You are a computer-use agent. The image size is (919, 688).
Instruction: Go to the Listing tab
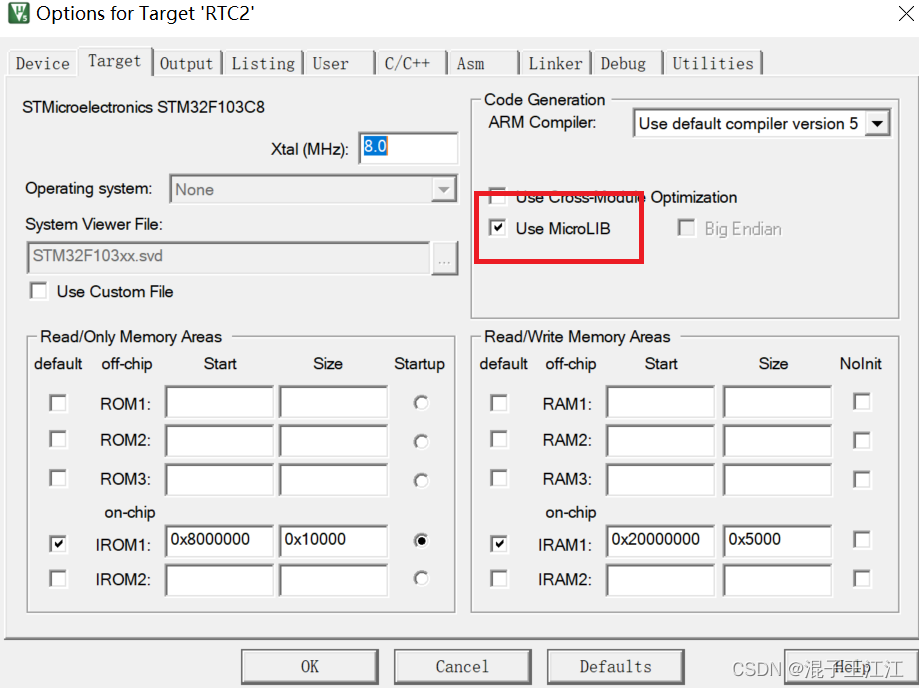click(263, 63)
